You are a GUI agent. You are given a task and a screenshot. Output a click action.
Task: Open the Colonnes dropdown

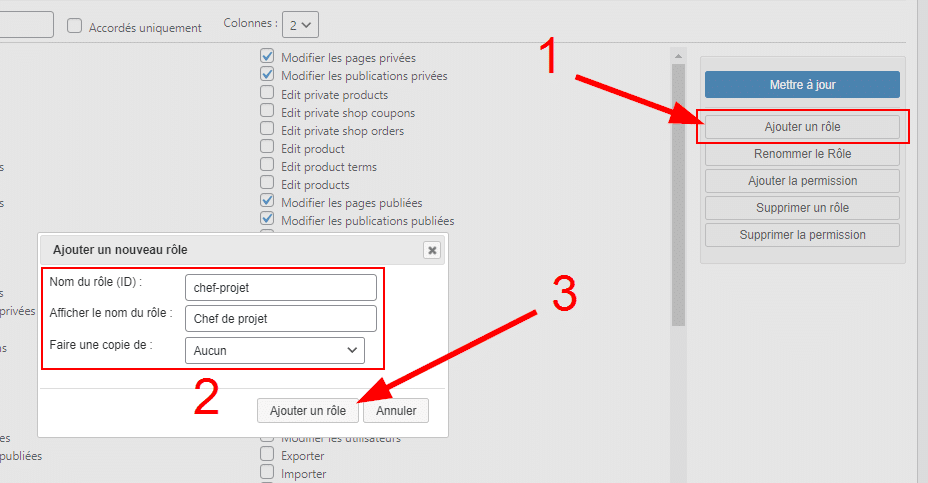click(x=301, y=23)
